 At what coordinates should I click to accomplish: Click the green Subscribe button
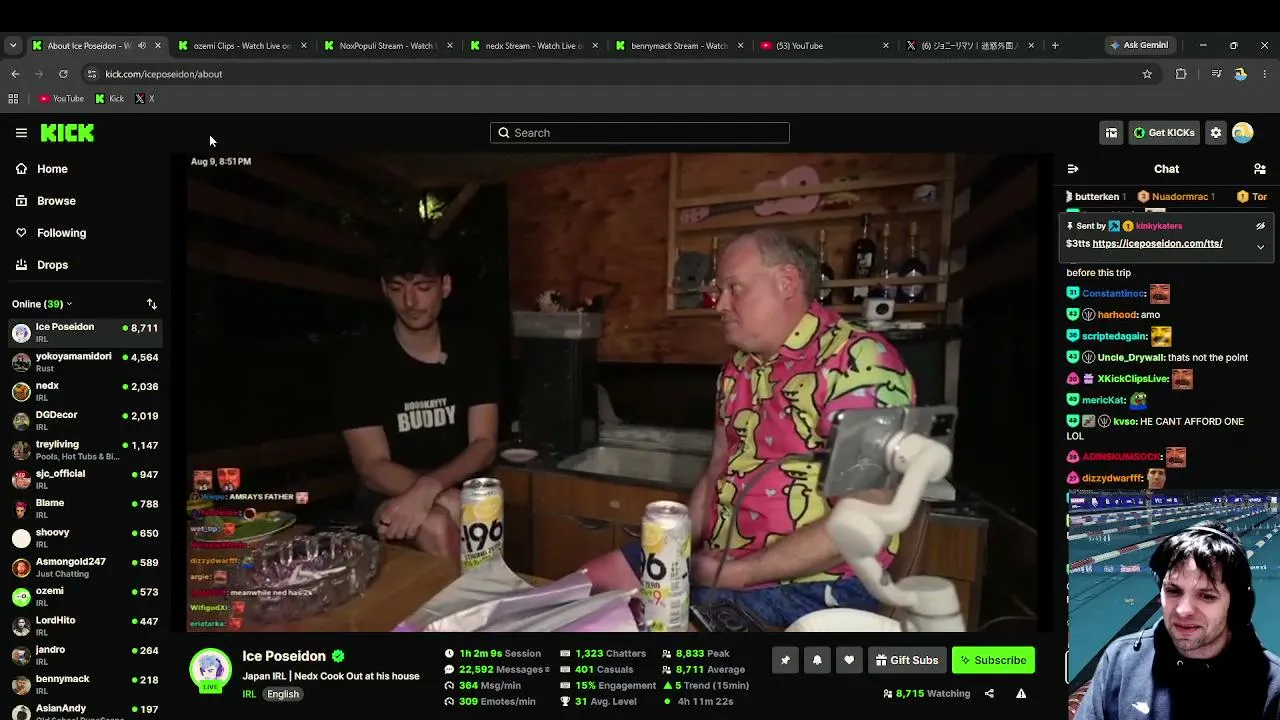tap(993, 660)
